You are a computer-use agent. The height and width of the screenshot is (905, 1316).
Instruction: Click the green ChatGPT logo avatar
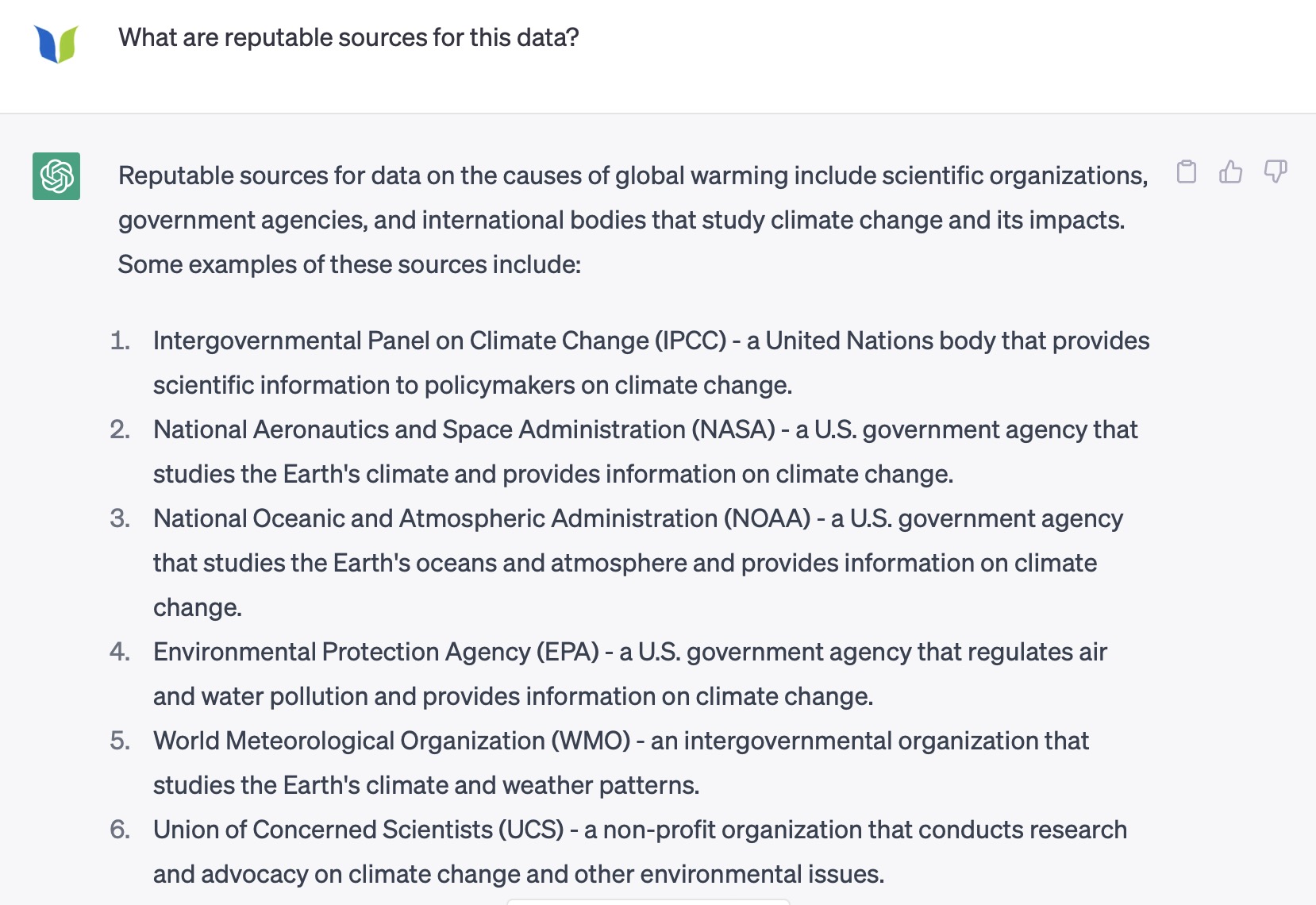pyautogui.click(x=56, y=176)
